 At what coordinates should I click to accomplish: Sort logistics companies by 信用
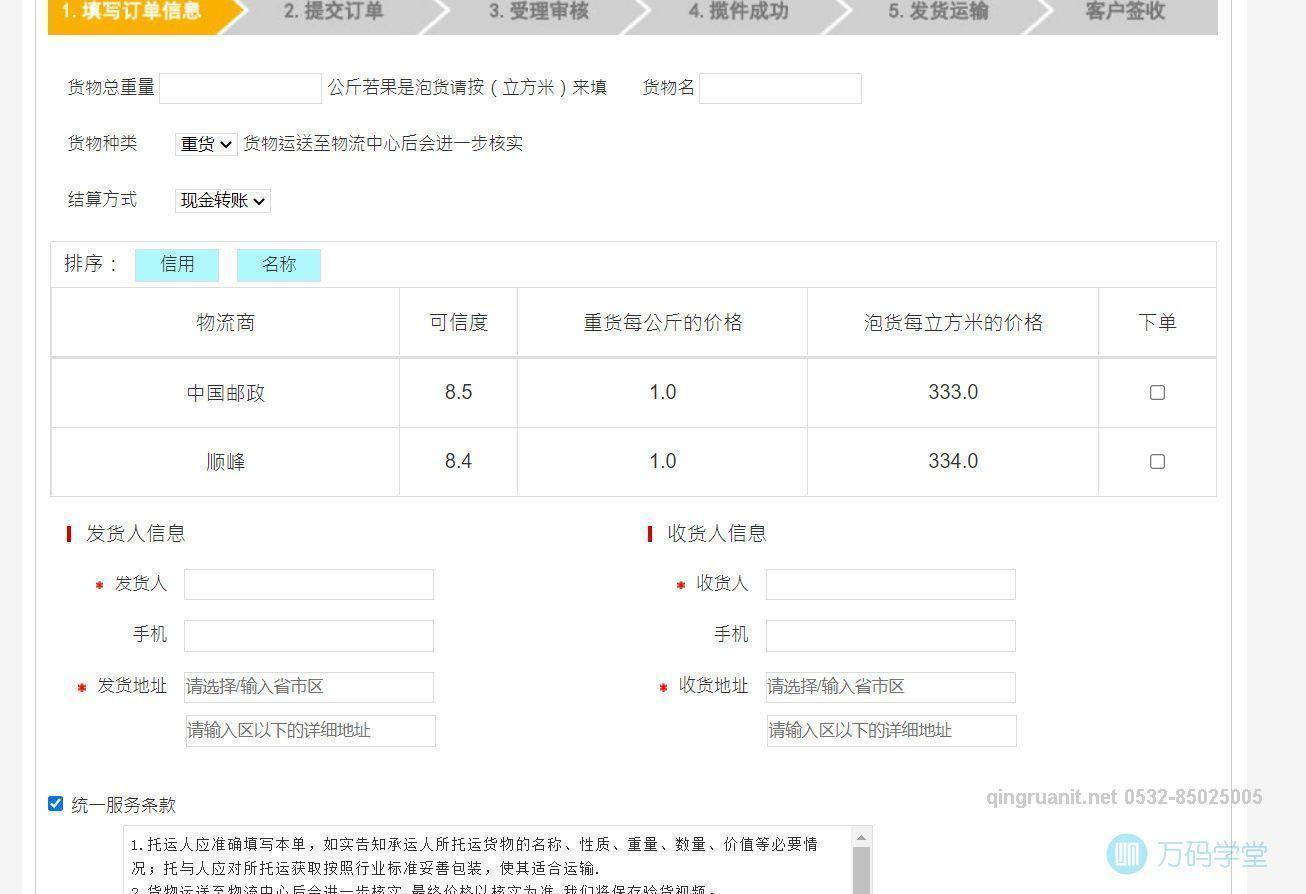click(177, 264)
